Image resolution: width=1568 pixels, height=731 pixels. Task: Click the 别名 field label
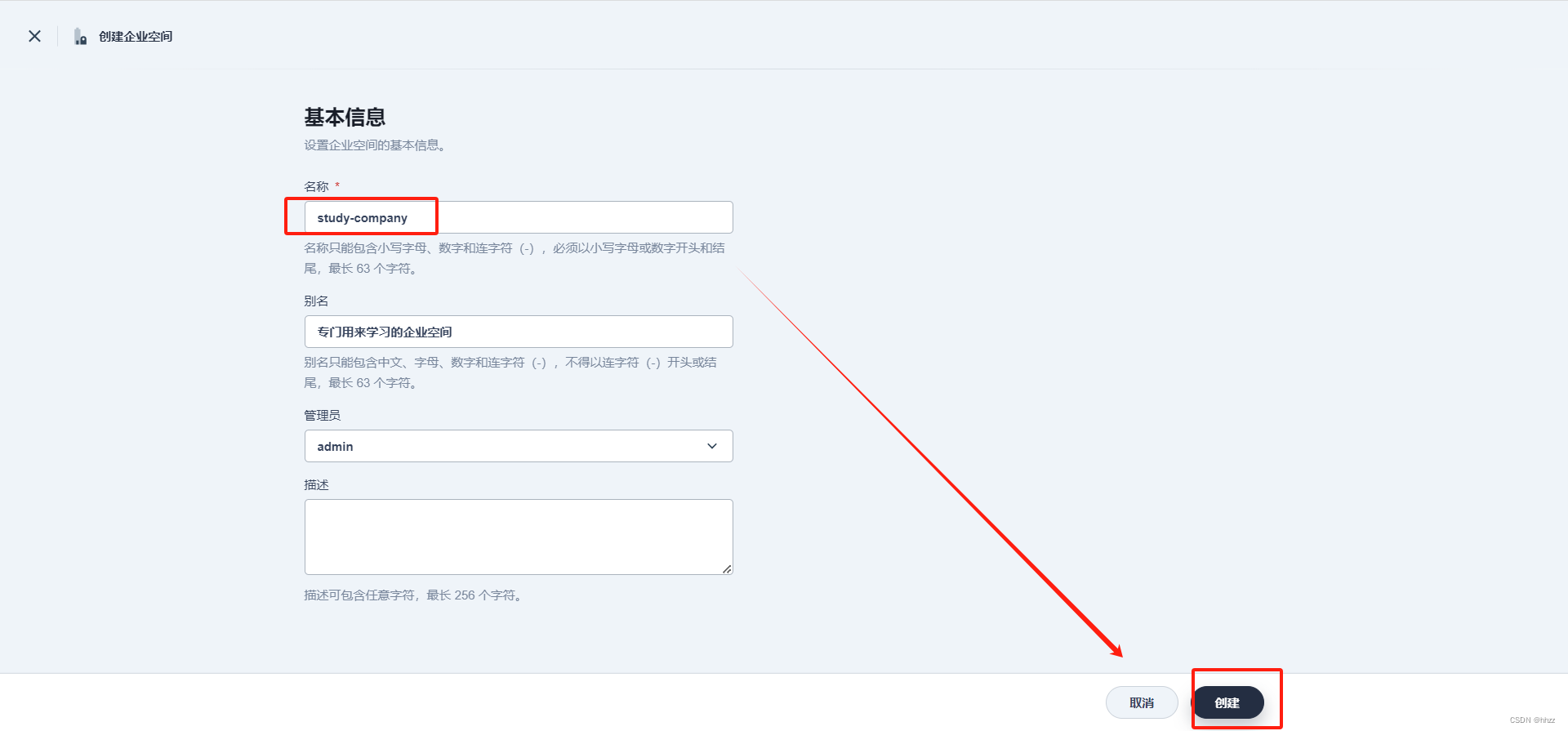[316, 301]
